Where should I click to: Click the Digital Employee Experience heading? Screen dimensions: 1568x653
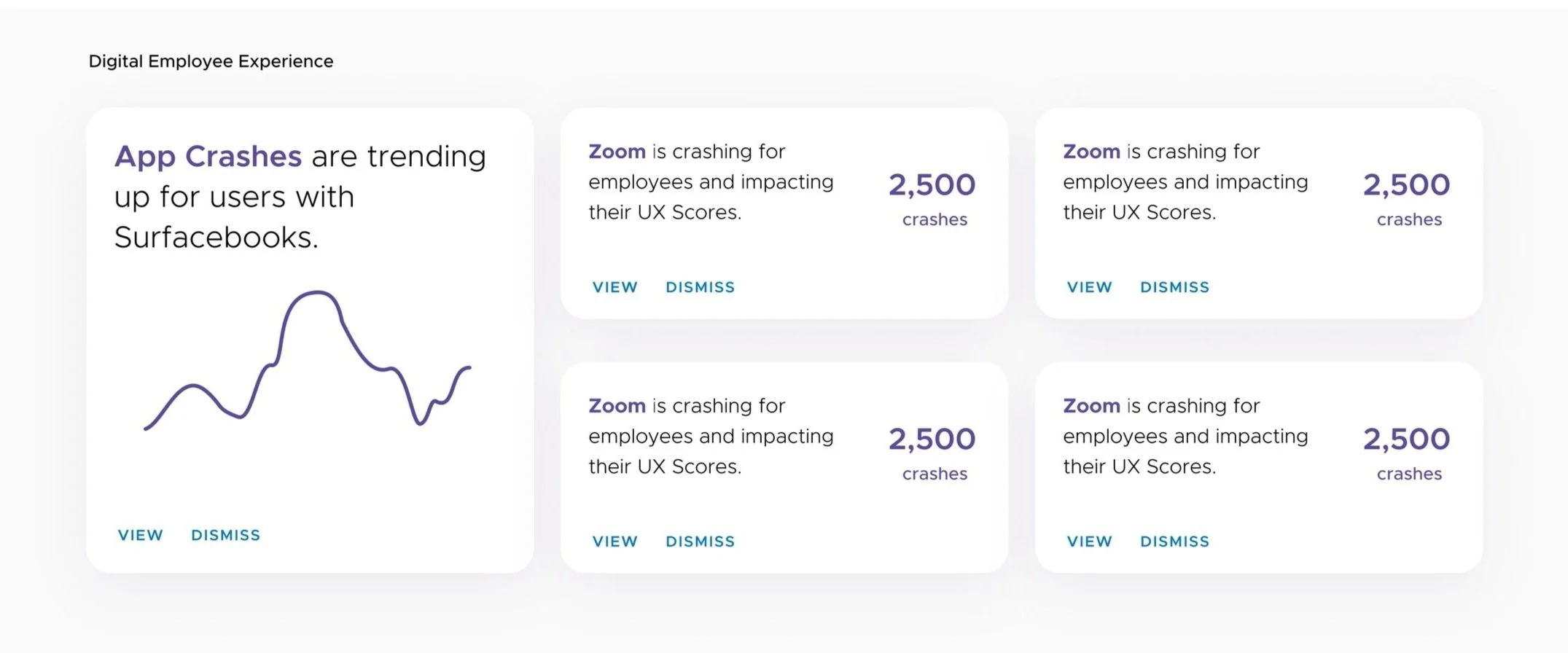(211, 61)
